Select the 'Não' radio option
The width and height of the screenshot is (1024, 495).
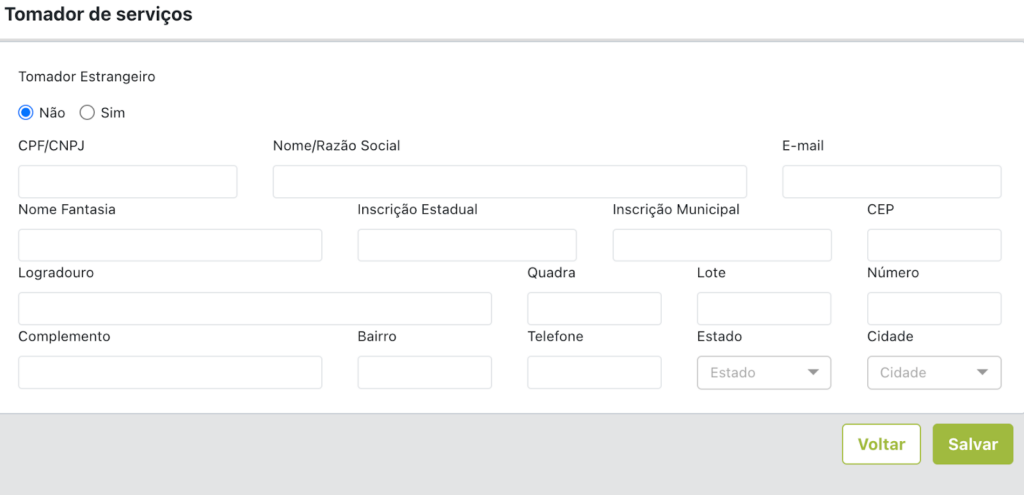point(26,113)
